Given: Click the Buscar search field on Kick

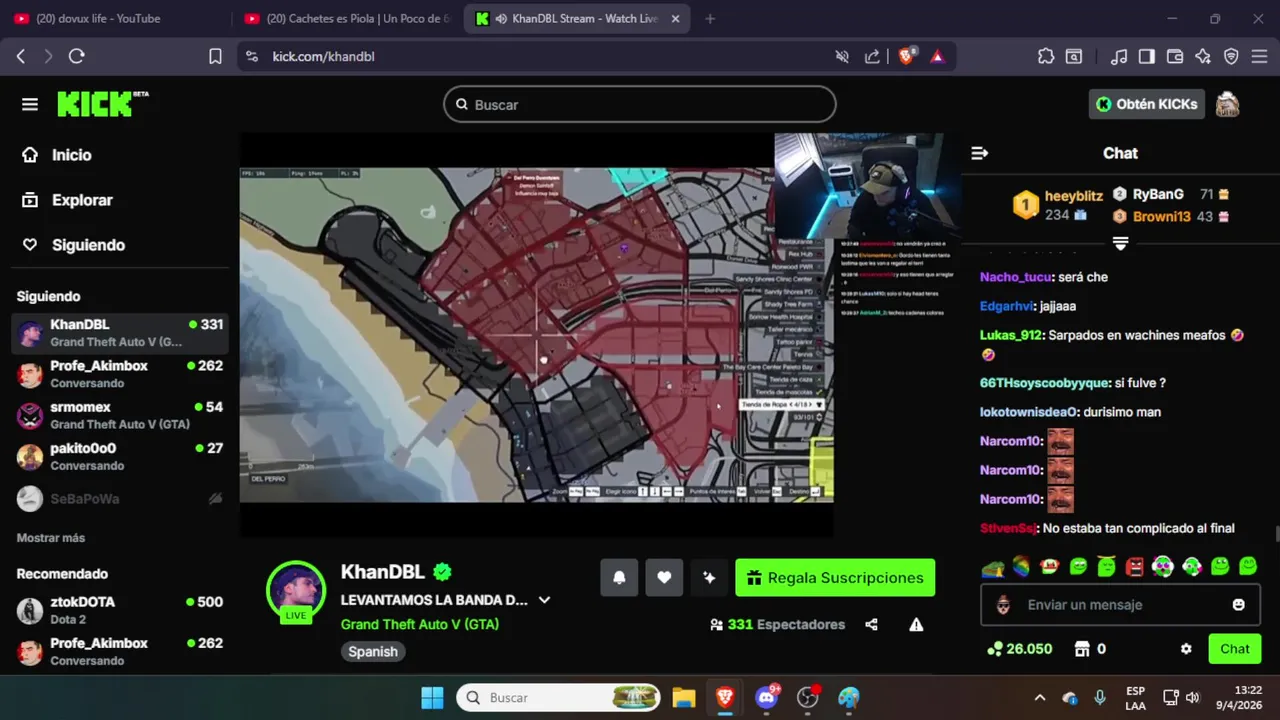Looking at the screenshot, I should click(x=639, y=104).
